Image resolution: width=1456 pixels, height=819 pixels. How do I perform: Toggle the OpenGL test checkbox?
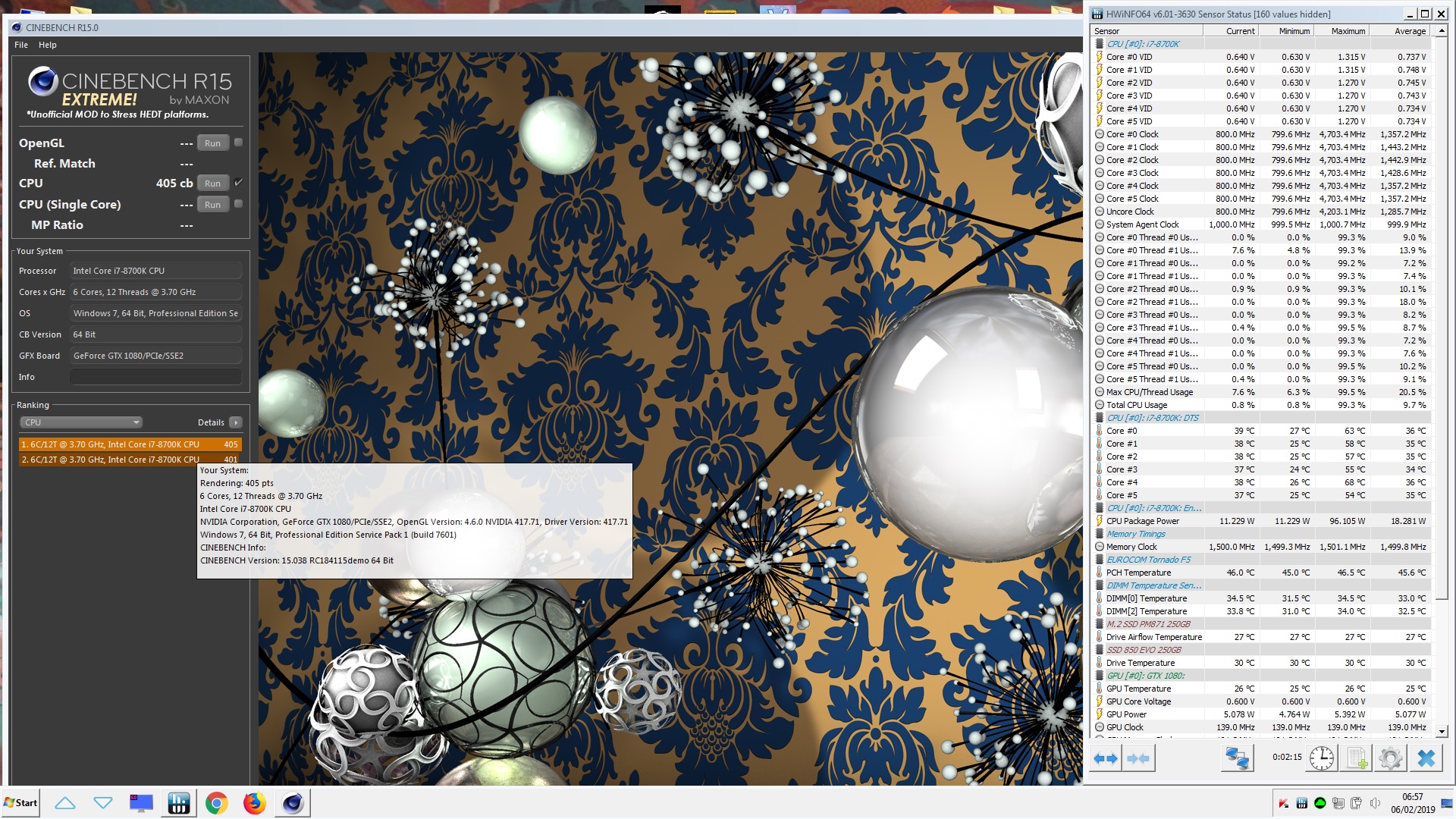click(238, 143)
